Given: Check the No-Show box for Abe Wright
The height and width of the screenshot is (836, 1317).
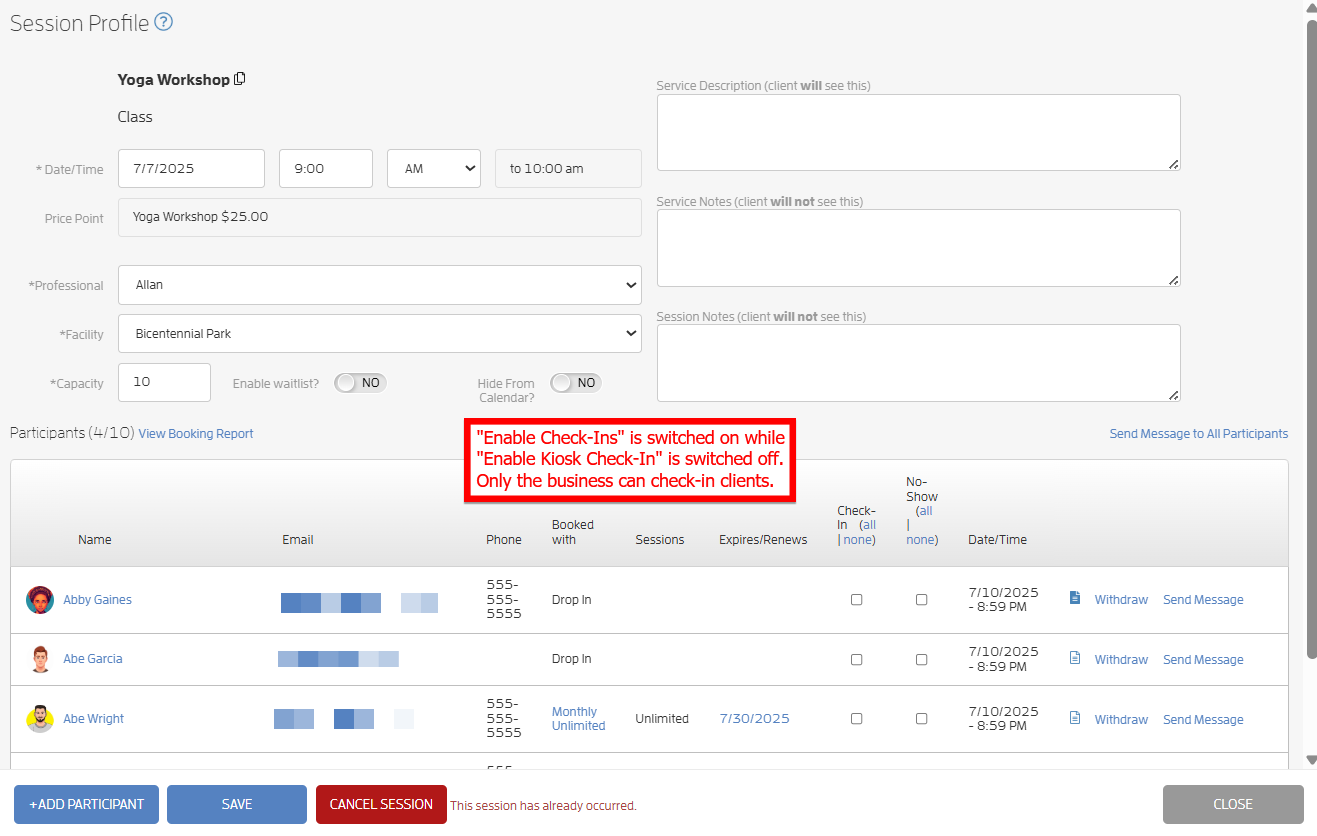Looking at the screenshot, I should (x=921, y=719).
